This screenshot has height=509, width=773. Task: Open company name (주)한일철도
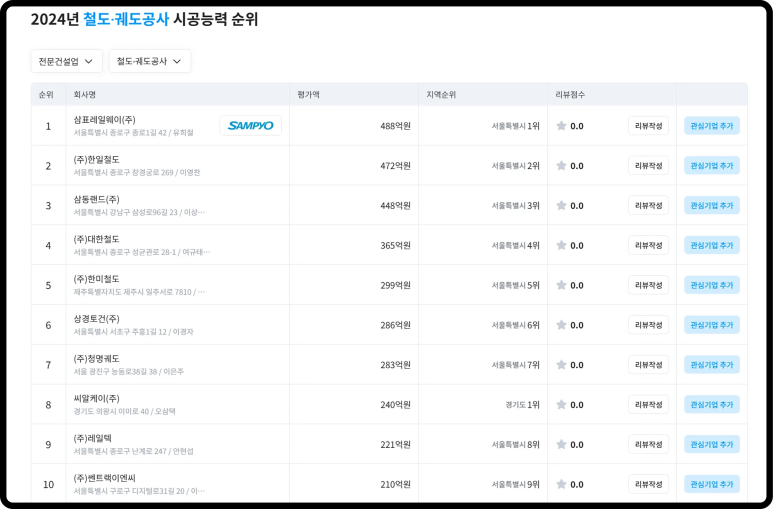(96, 160)
